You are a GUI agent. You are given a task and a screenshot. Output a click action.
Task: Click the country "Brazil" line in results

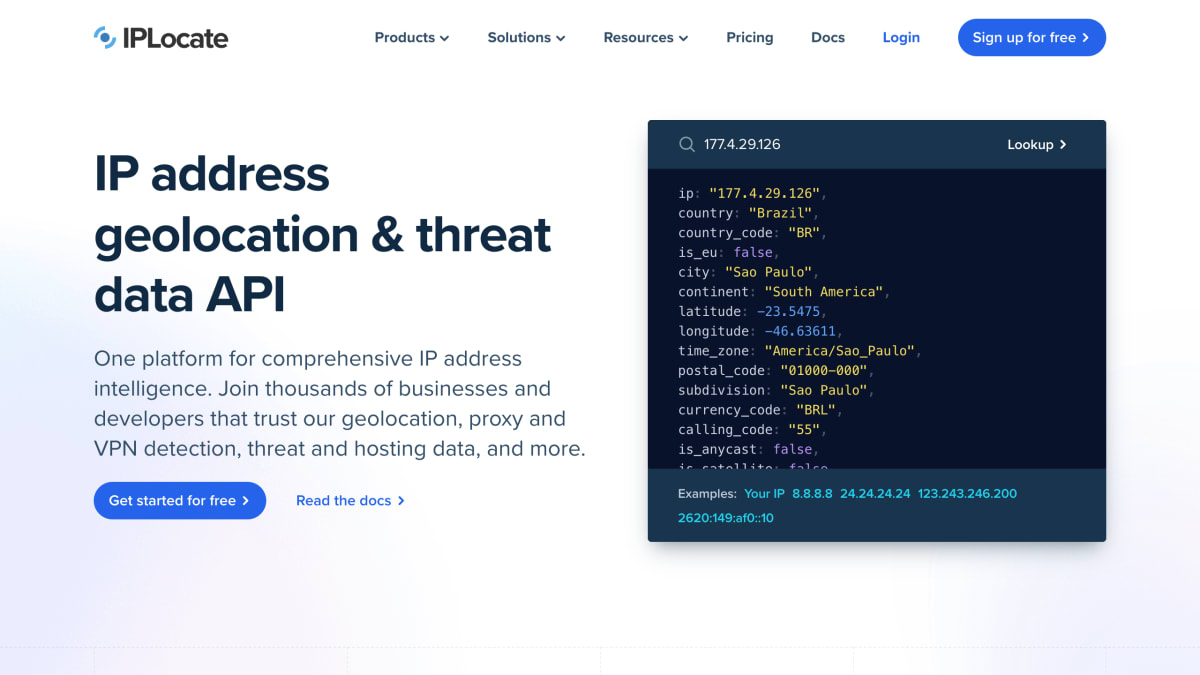(749, 213)
